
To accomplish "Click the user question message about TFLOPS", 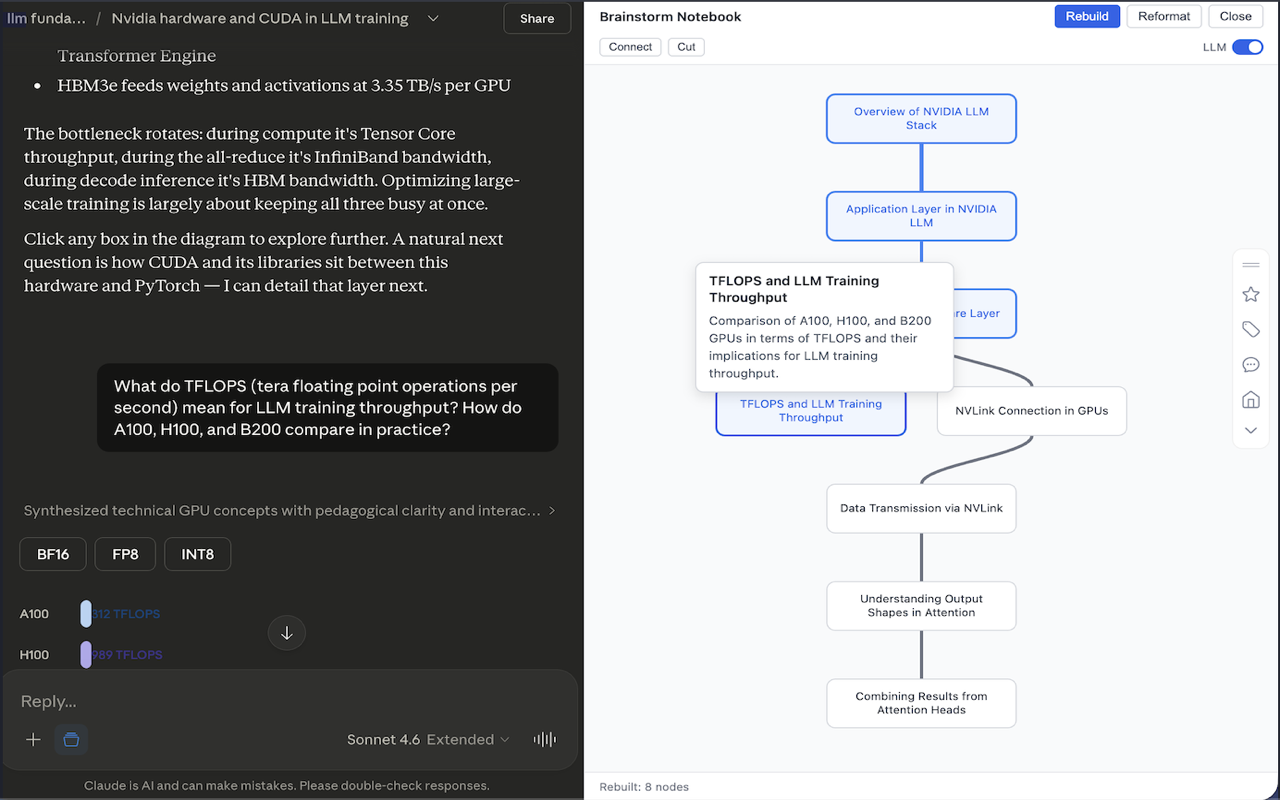I will coord(327,408).
